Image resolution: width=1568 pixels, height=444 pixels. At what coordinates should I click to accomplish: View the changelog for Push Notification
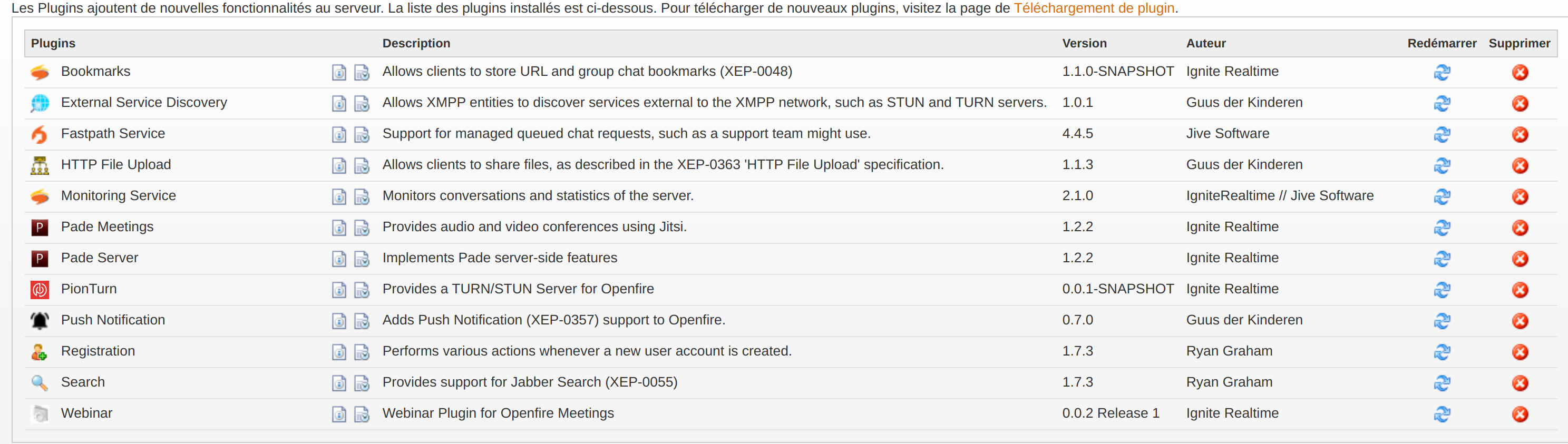click(x=362, y=320)
